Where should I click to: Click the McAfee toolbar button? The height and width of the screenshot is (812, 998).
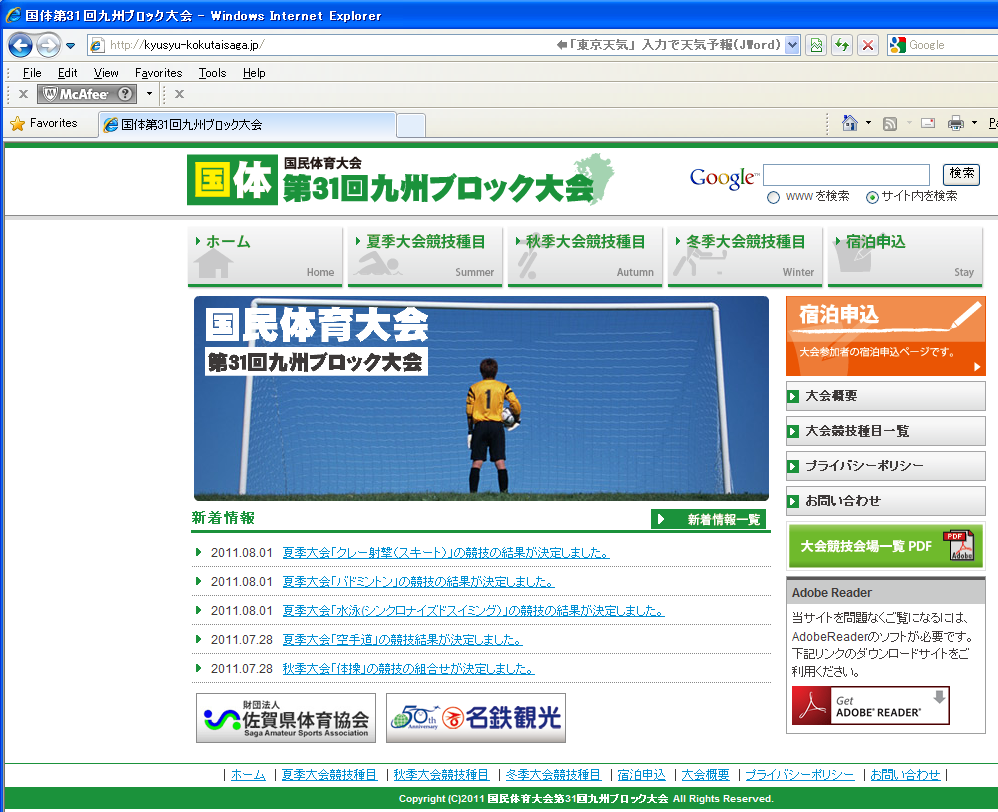click(87, 94)
